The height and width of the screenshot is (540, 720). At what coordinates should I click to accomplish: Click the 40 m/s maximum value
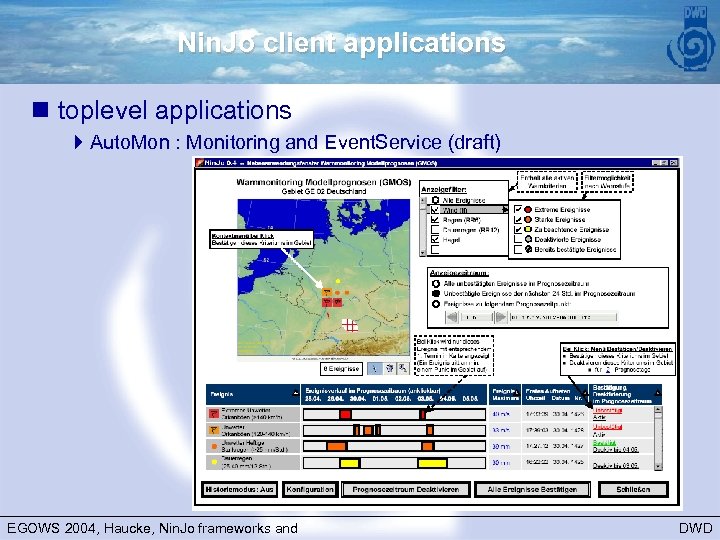coord(501,414)
